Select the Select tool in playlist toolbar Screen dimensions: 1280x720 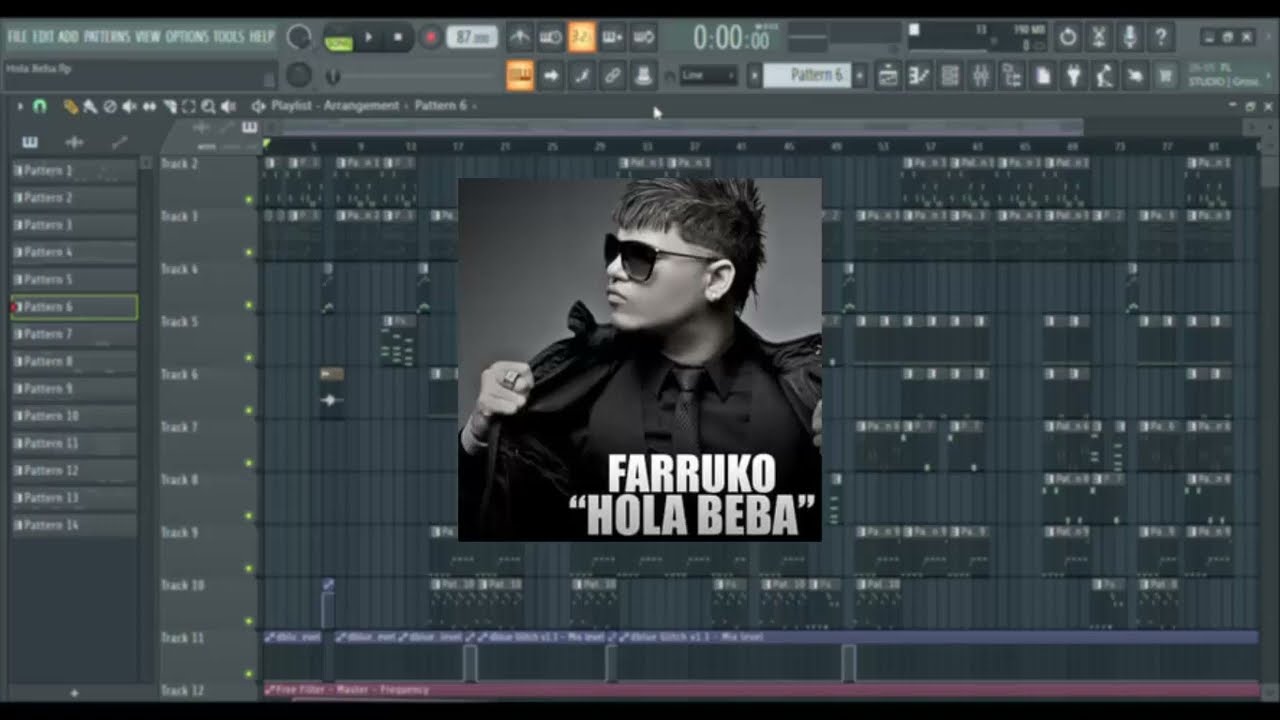(188, 106)
